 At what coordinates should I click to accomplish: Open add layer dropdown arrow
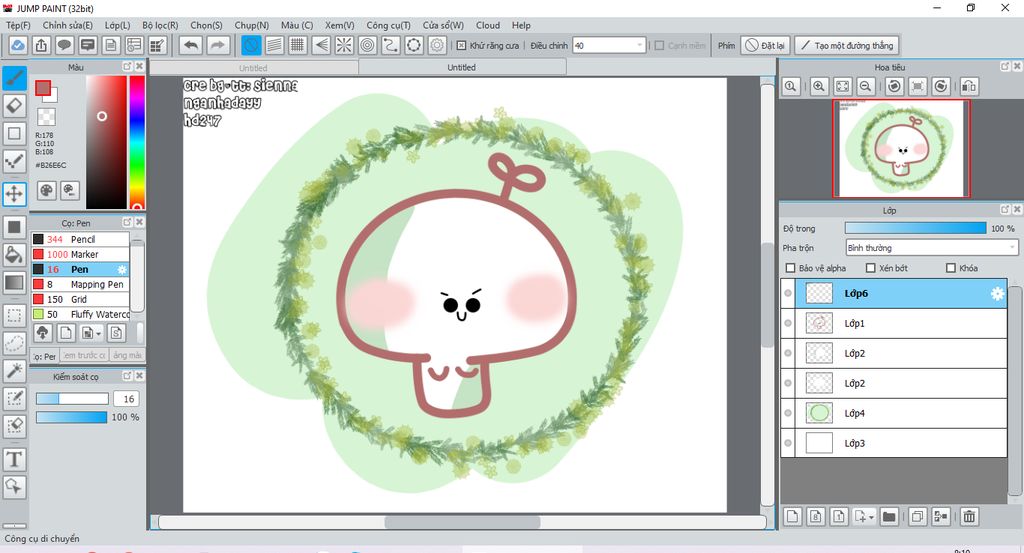[x=872, y=518]
